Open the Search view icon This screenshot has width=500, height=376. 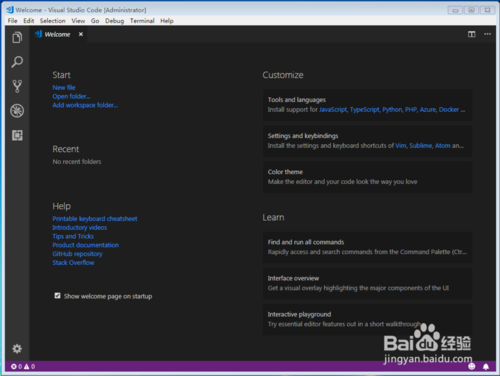[x=17, y=62]
